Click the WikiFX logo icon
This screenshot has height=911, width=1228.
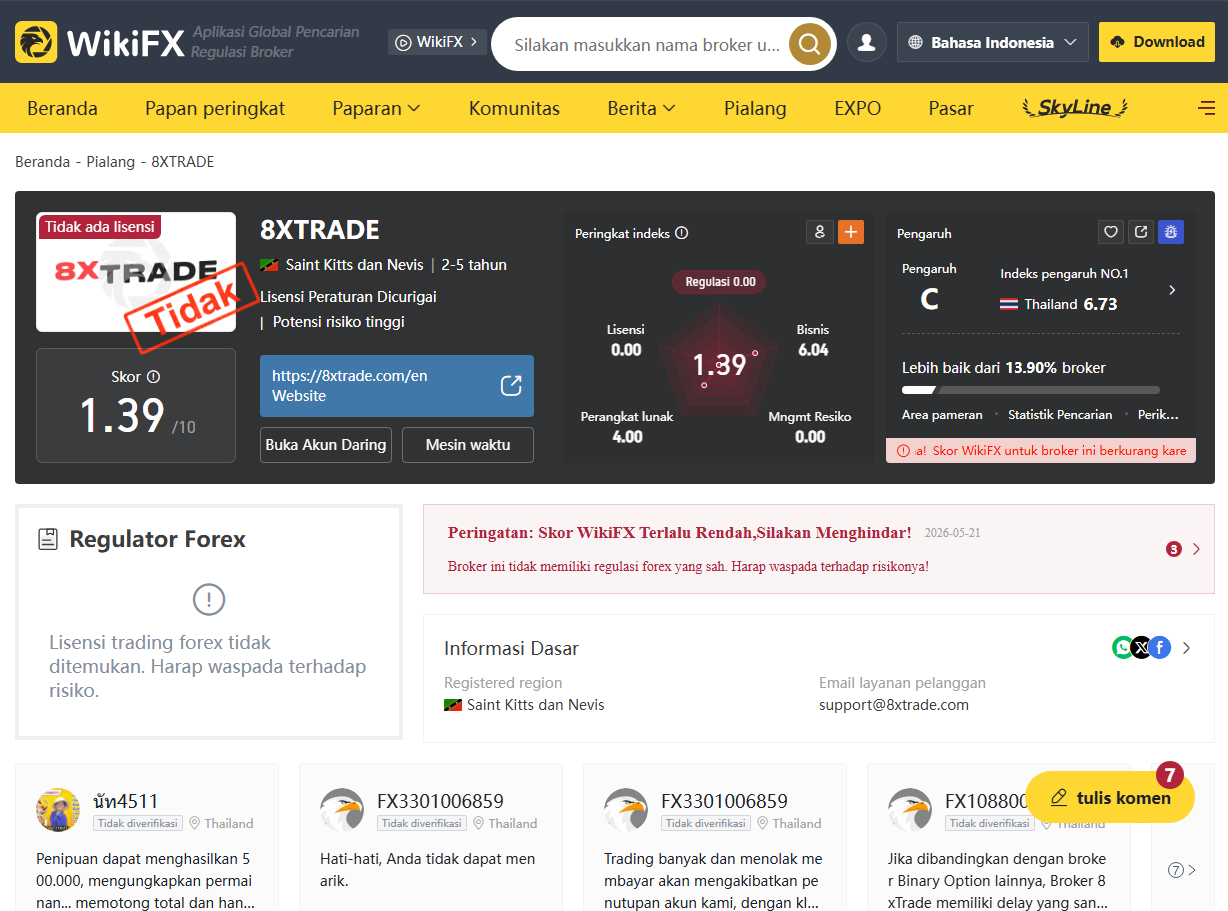tap(36, 42)
